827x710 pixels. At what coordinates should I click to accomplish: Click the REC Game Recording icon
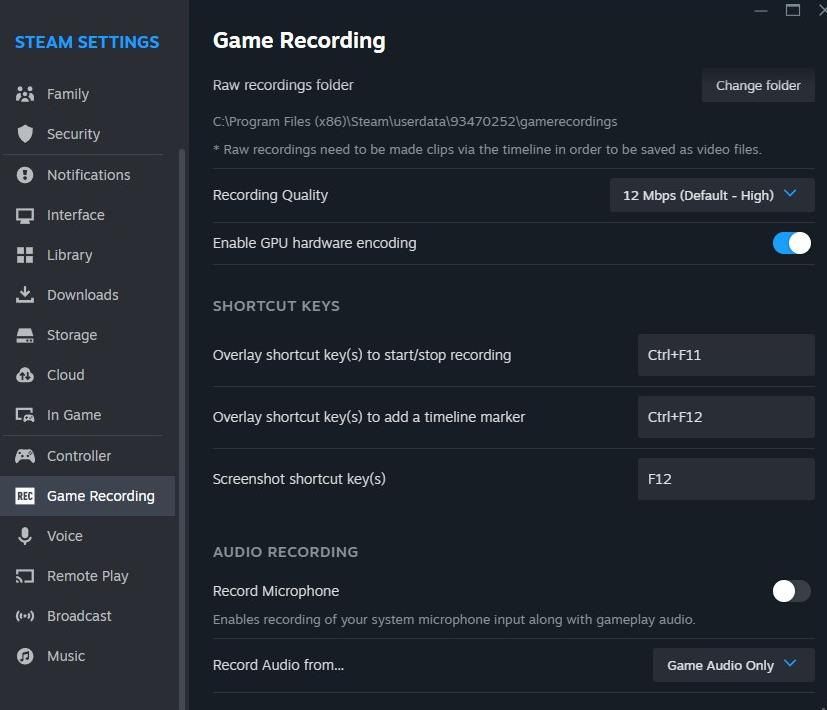coord(25,496)
